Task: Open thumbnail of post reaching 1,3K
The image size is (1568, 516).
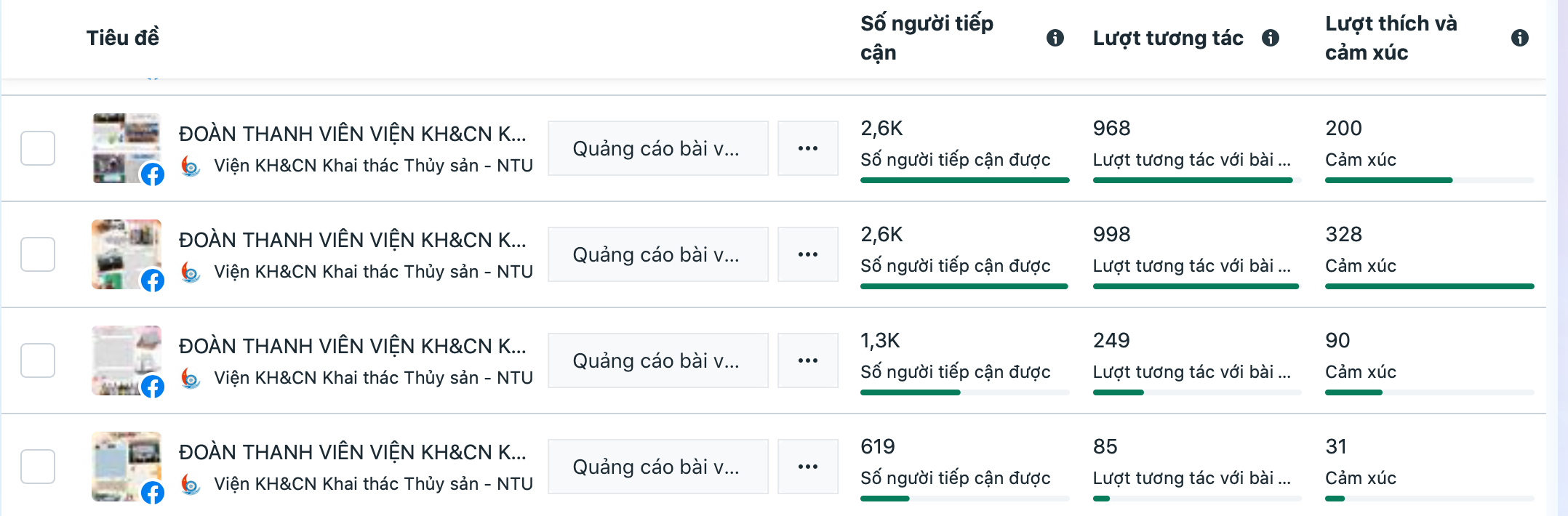Action: [x=127, y=360]
